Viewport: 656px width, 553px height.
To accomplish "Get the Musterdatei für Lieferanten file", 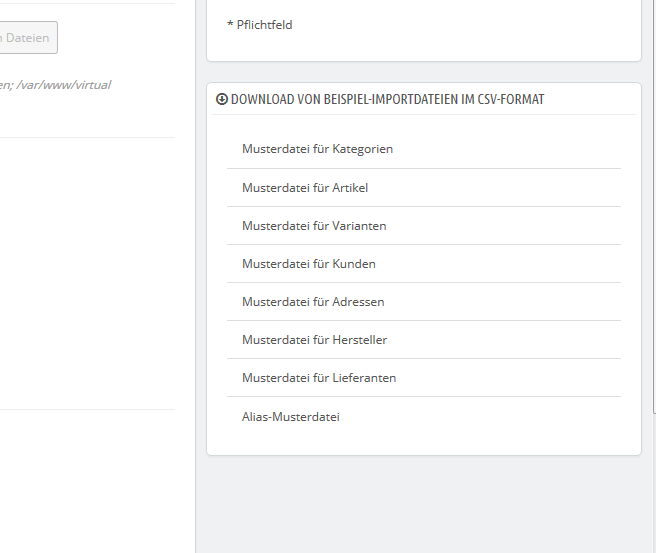I will point(319,377).
